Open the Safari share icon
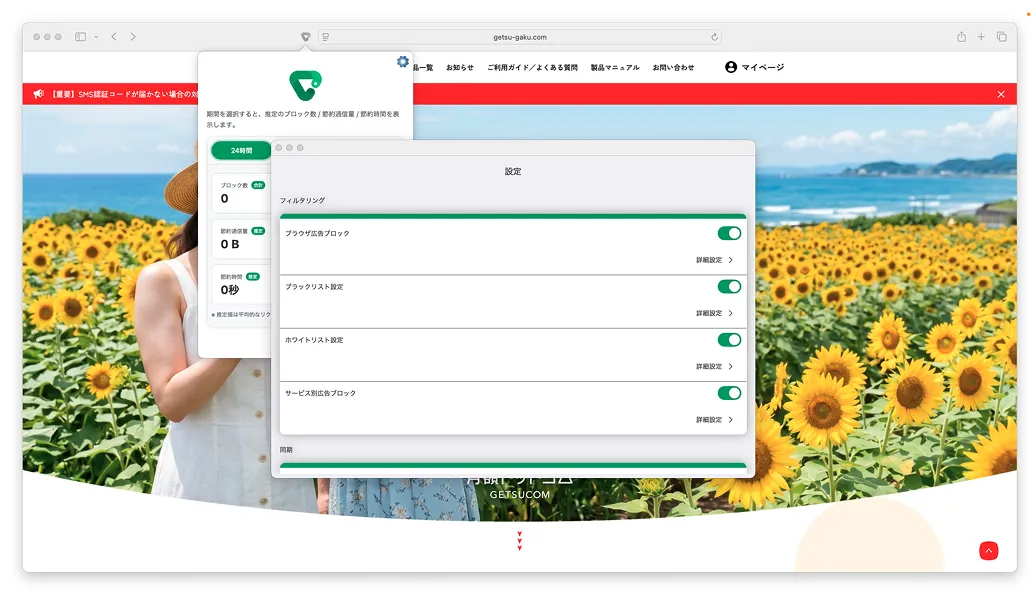This screenshot has width=1033, height=602. tap(961, 37)
